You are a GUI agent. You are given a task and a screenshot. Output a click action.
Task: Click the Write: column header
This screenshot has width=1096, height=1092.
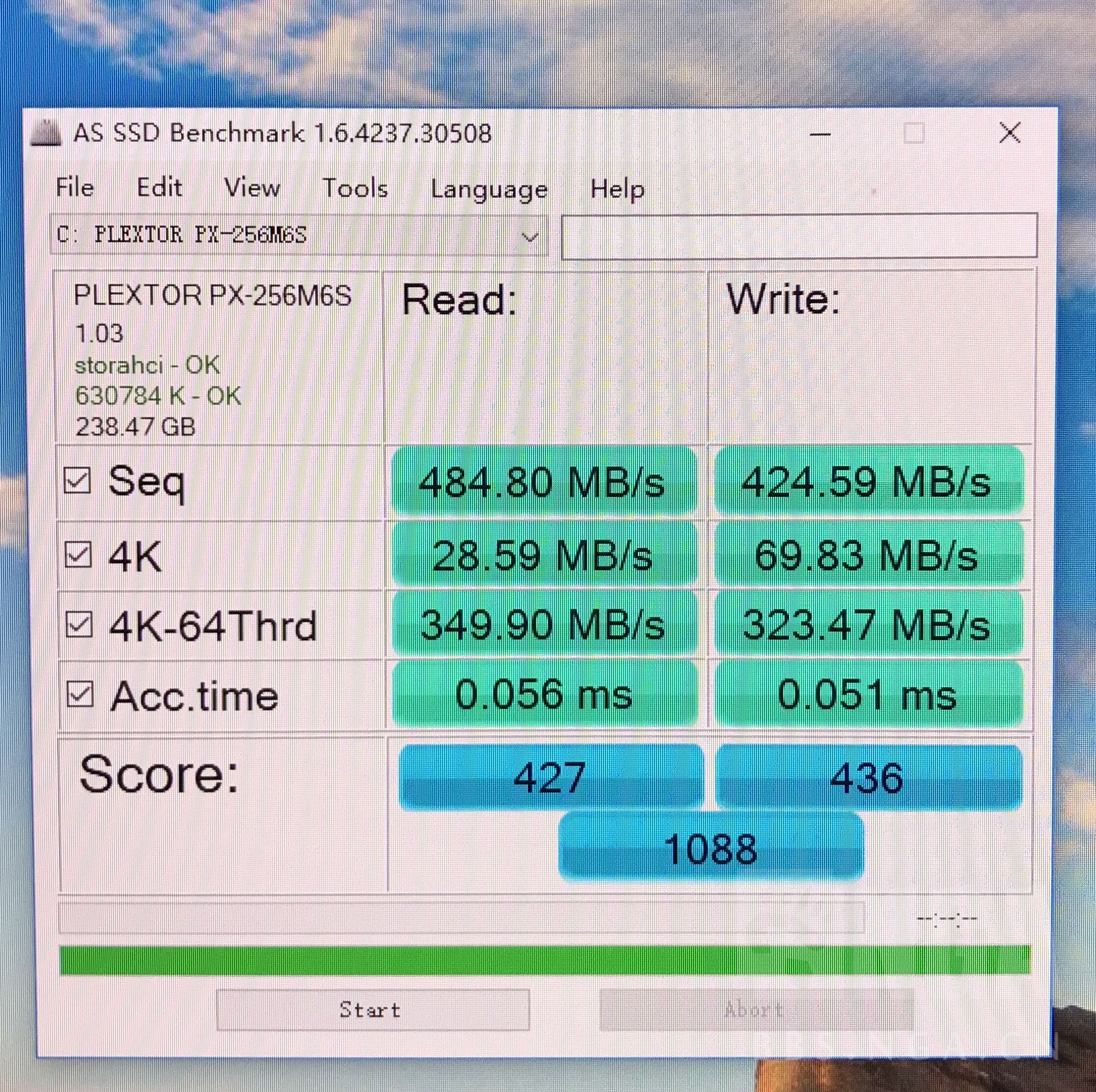[783, 298]
